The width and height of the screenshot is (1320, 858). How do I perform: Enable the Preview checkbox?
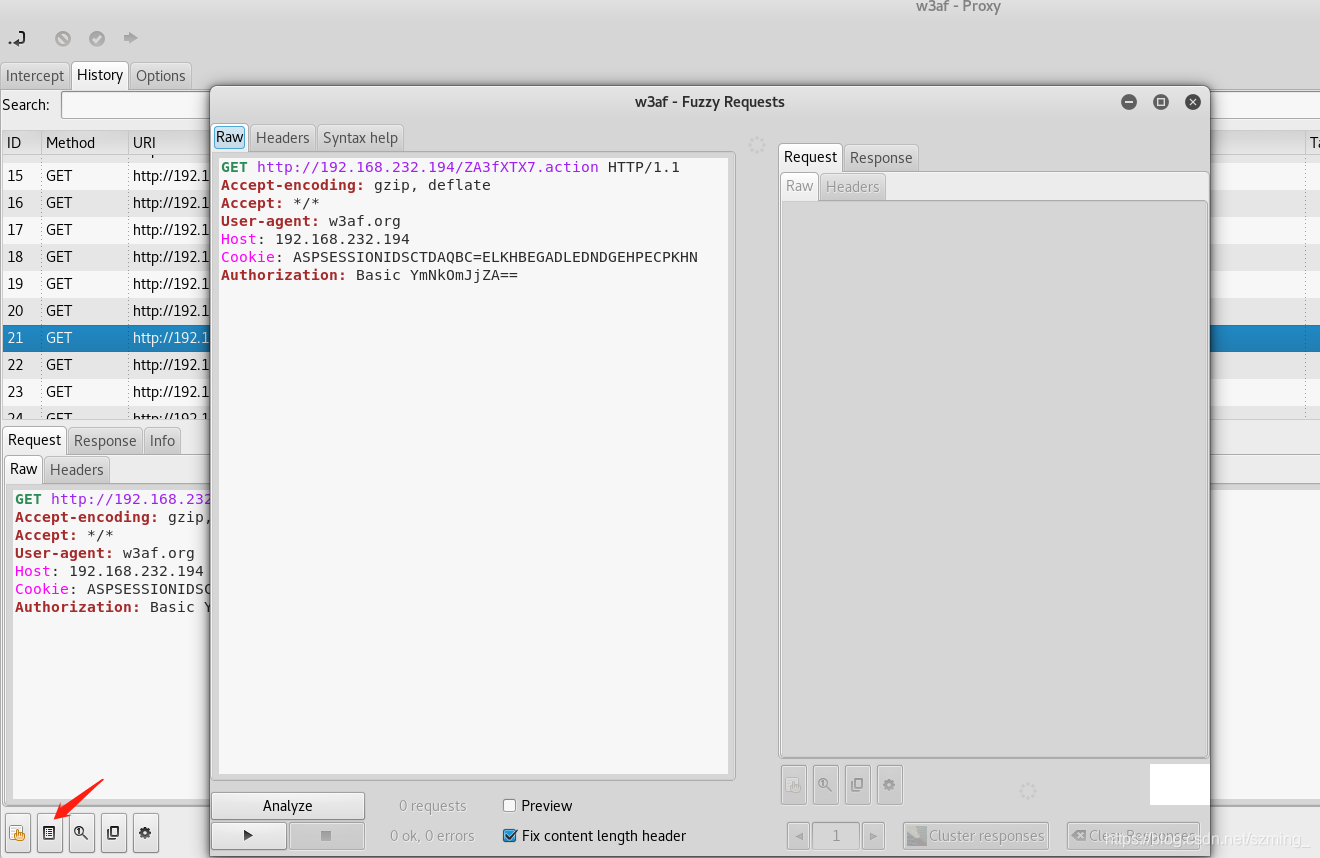[509, 805]
